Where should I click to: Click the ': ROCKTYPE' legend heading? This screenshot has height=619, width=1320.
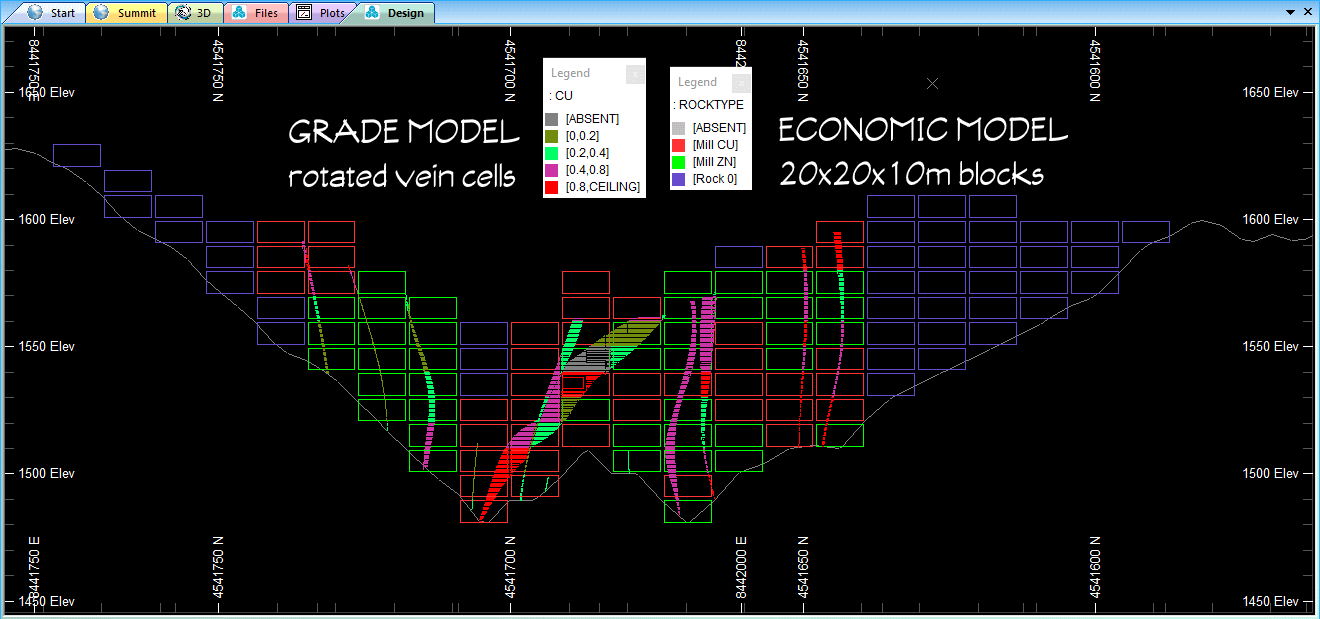coord(708,105)
